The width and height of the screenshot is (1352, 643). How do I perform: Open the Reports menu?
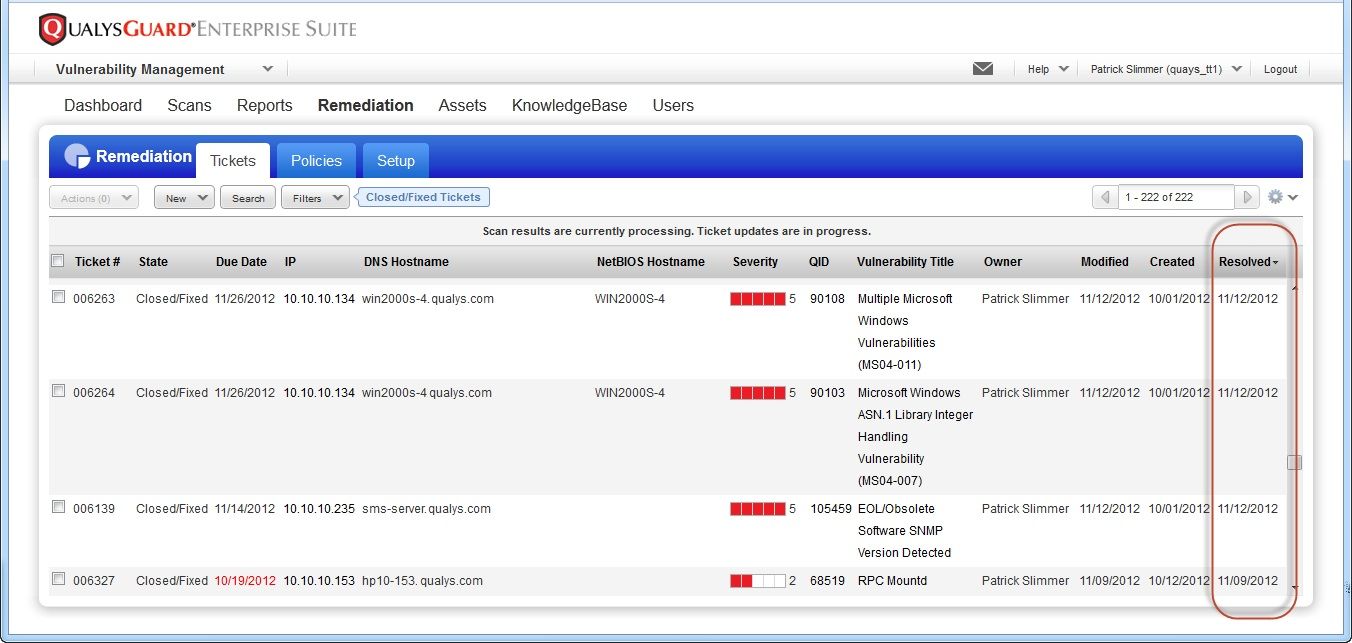pyautogui.click(x=265, y=105)
